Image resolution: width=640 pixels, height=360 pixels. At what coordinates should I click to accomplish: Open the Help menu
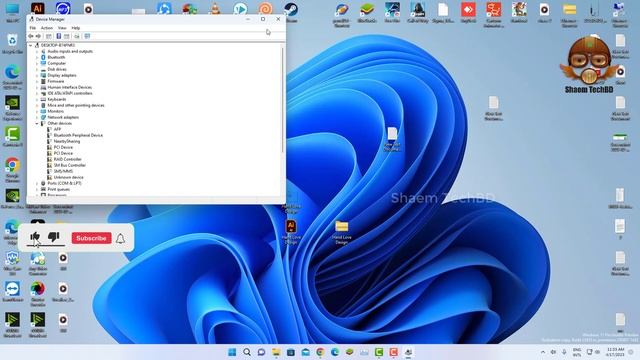(x=76, y=28)
